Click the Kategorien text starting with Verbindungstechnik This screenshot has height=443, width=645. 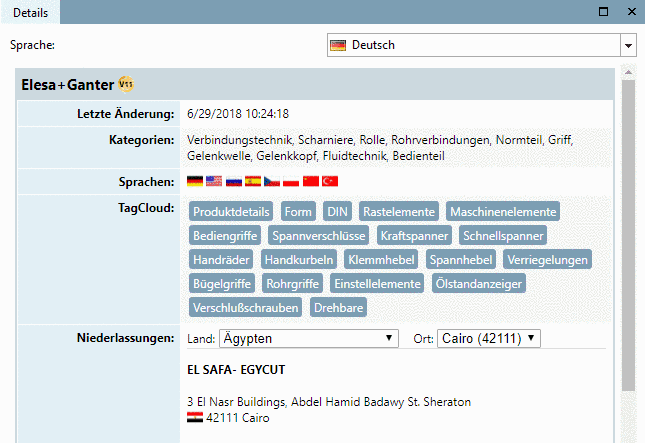coord(380,148)
